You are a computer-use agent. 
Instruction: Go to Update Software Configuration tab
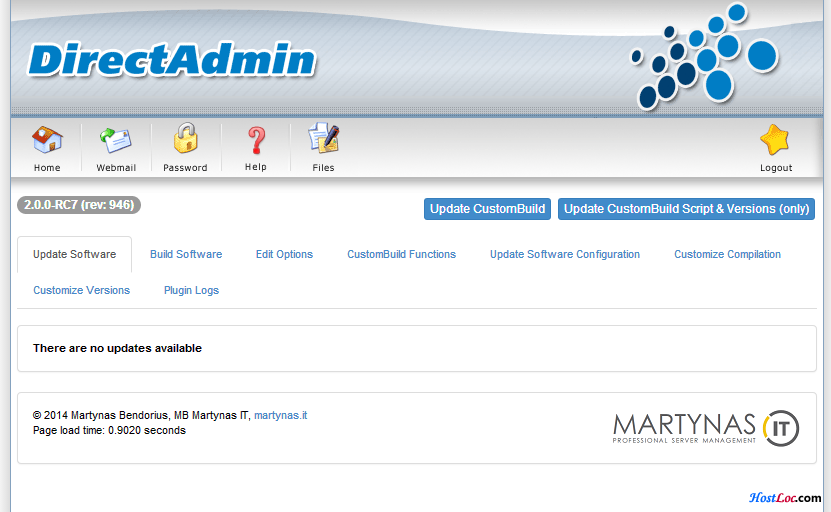[x=564, y=254]
